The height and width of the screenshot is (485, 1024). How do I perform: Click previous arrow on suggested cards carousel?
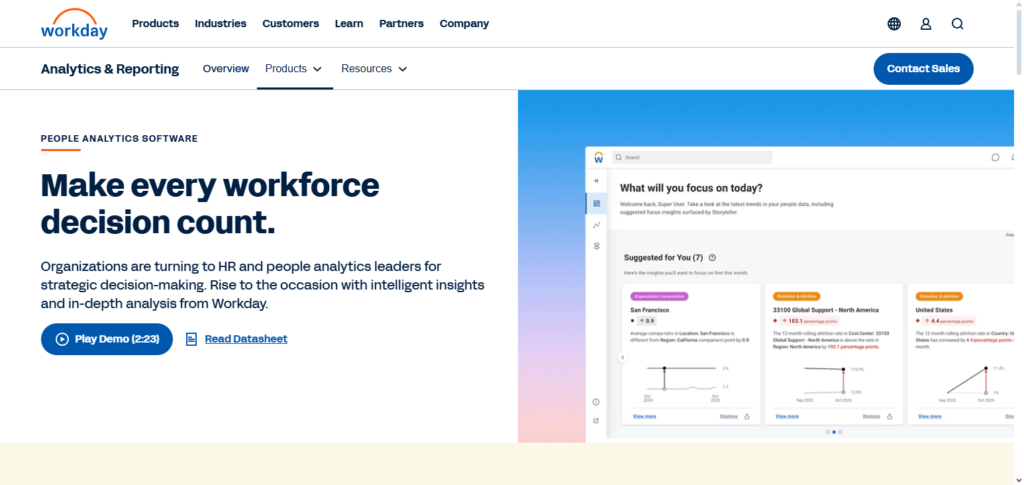(622, 358)
